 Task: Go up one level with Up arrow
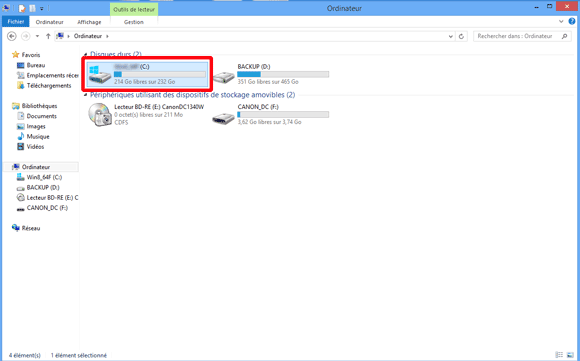(x=48, y=36)
